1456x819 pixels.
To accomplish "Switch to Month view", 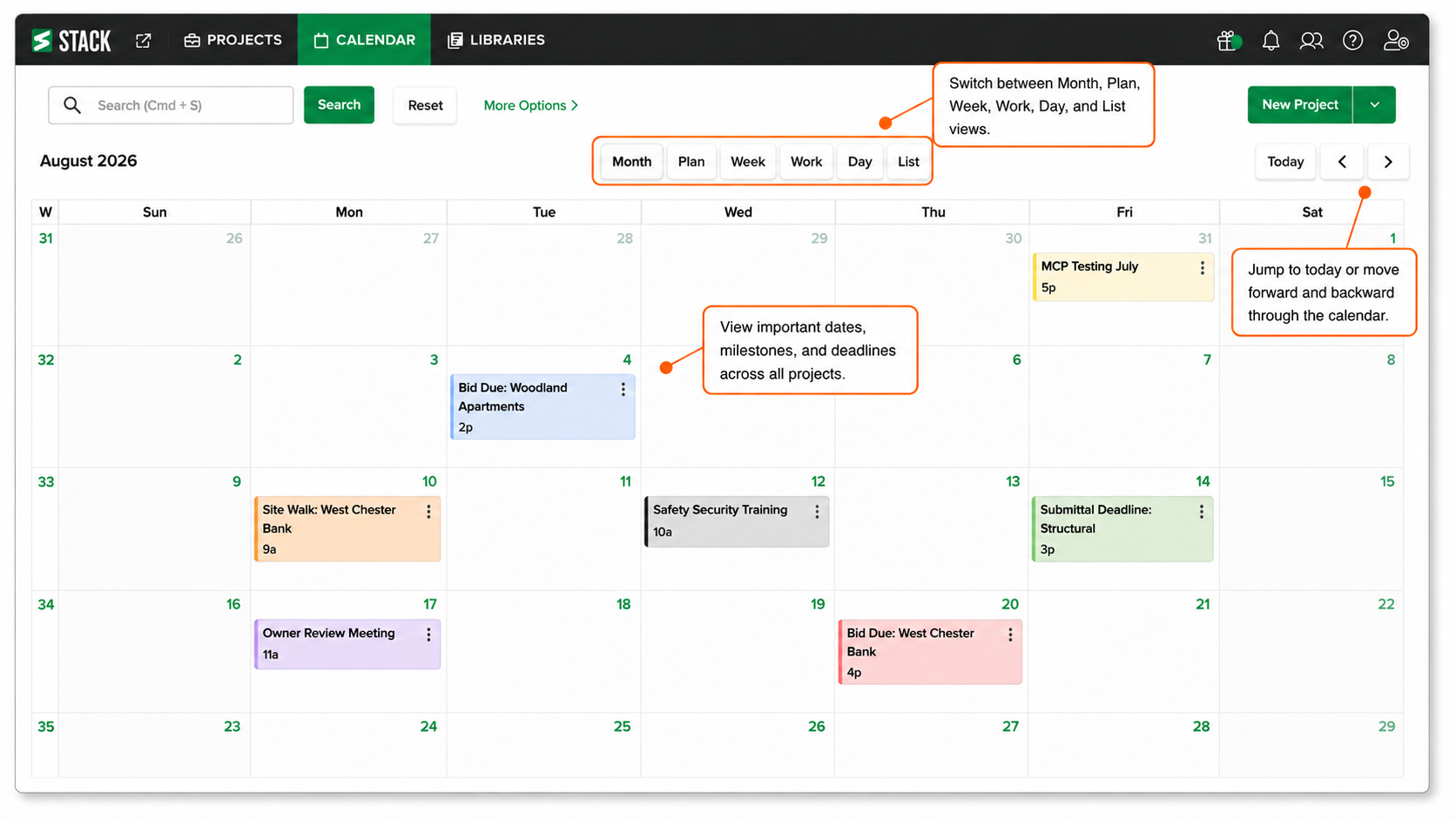I will tap(631, 162).
